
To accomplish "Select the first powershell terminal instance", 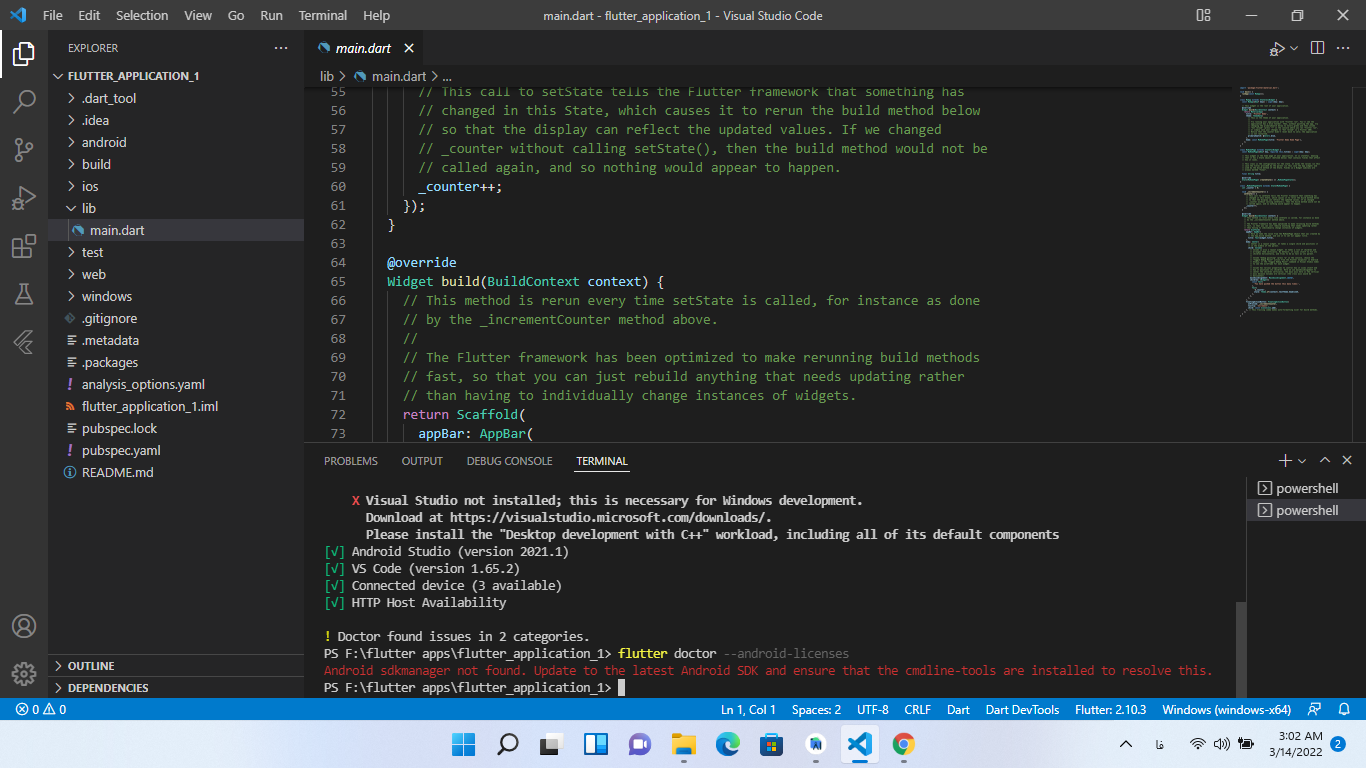I will pos(1306,488).
